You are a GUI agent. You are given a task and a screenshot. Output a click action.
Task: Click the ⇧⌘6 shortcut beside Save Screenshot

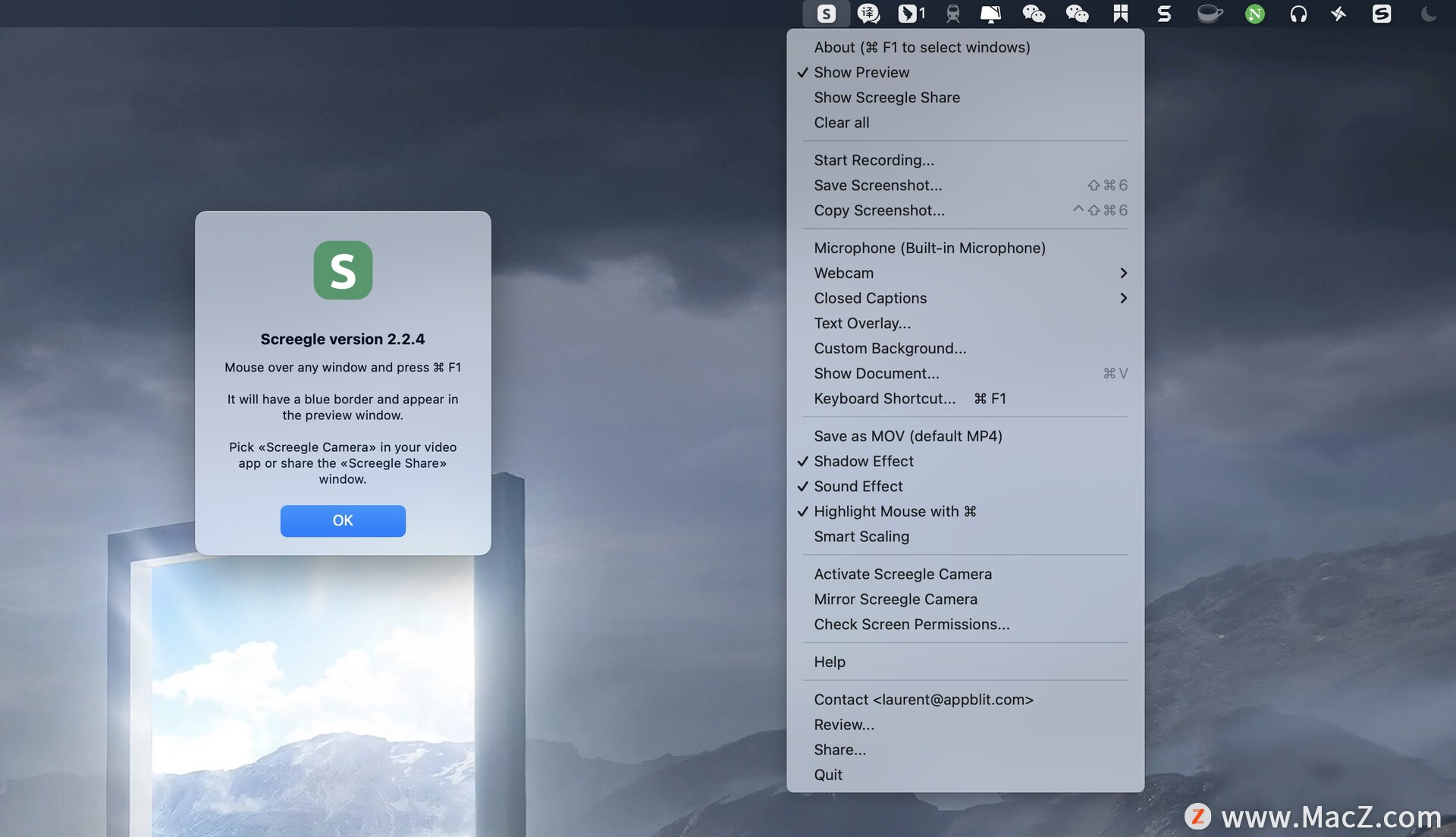click(x=1107, y=185)
